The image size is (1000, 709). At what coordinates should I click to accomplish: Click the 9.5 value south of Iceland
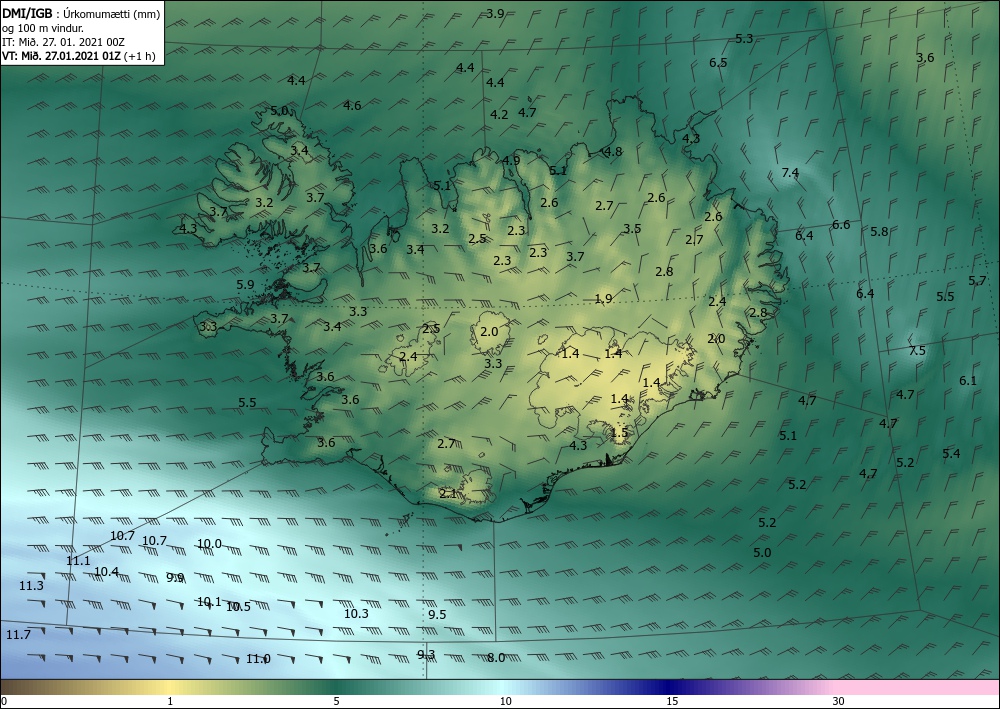click(437, 615)
